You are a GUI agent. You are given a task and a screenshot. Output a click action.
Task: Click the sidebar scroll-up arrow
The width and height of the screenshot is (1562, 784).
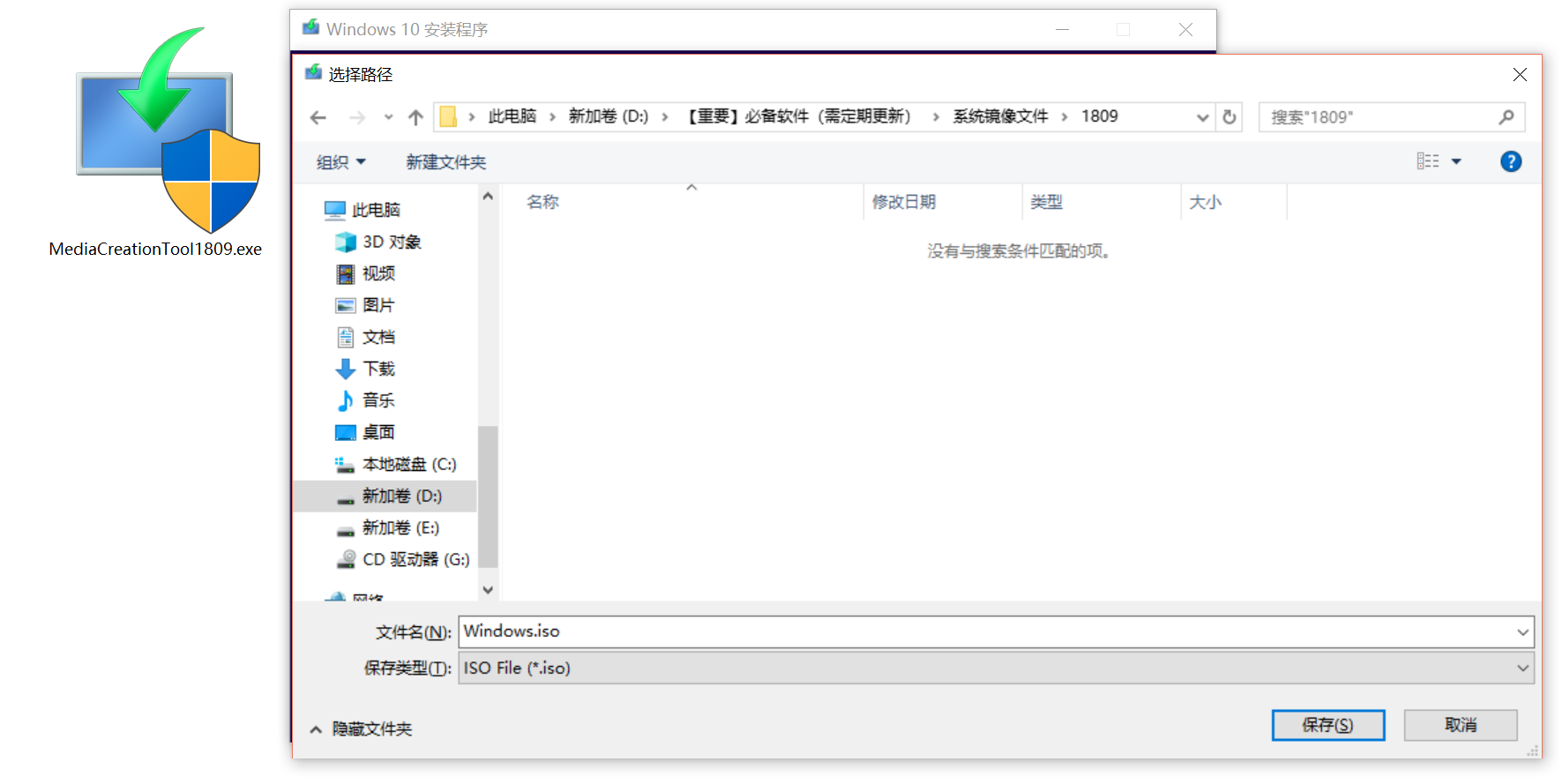[488, 196]
